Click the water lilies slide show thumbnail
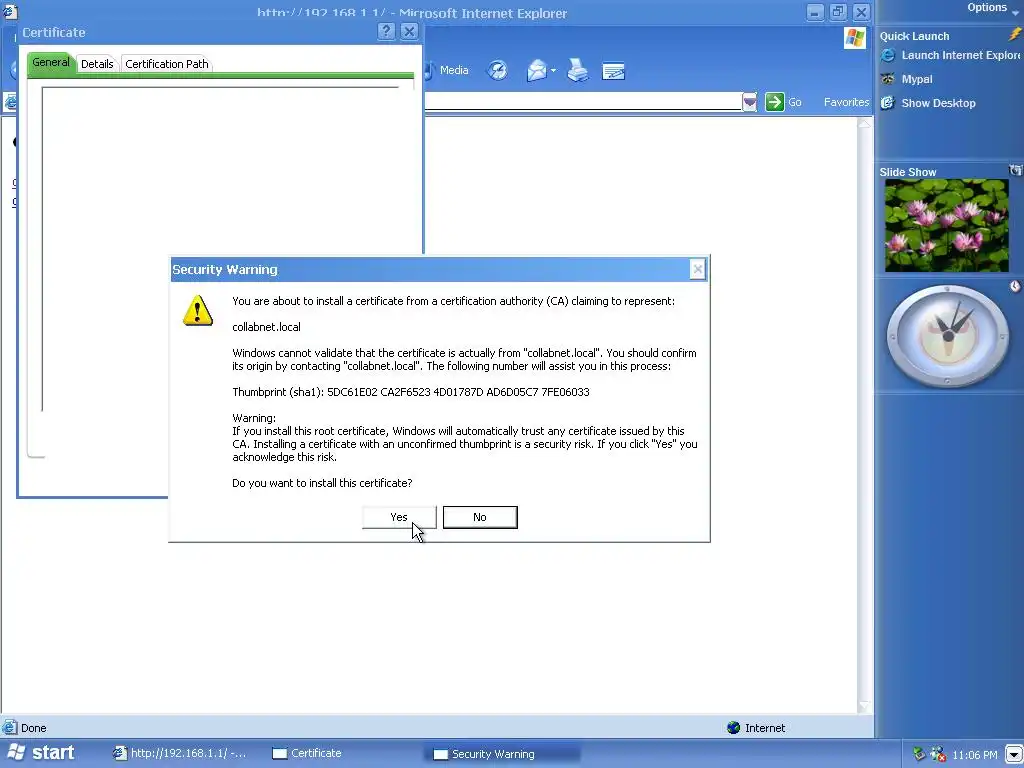1024x768 pixels. (x=946, y=225)
